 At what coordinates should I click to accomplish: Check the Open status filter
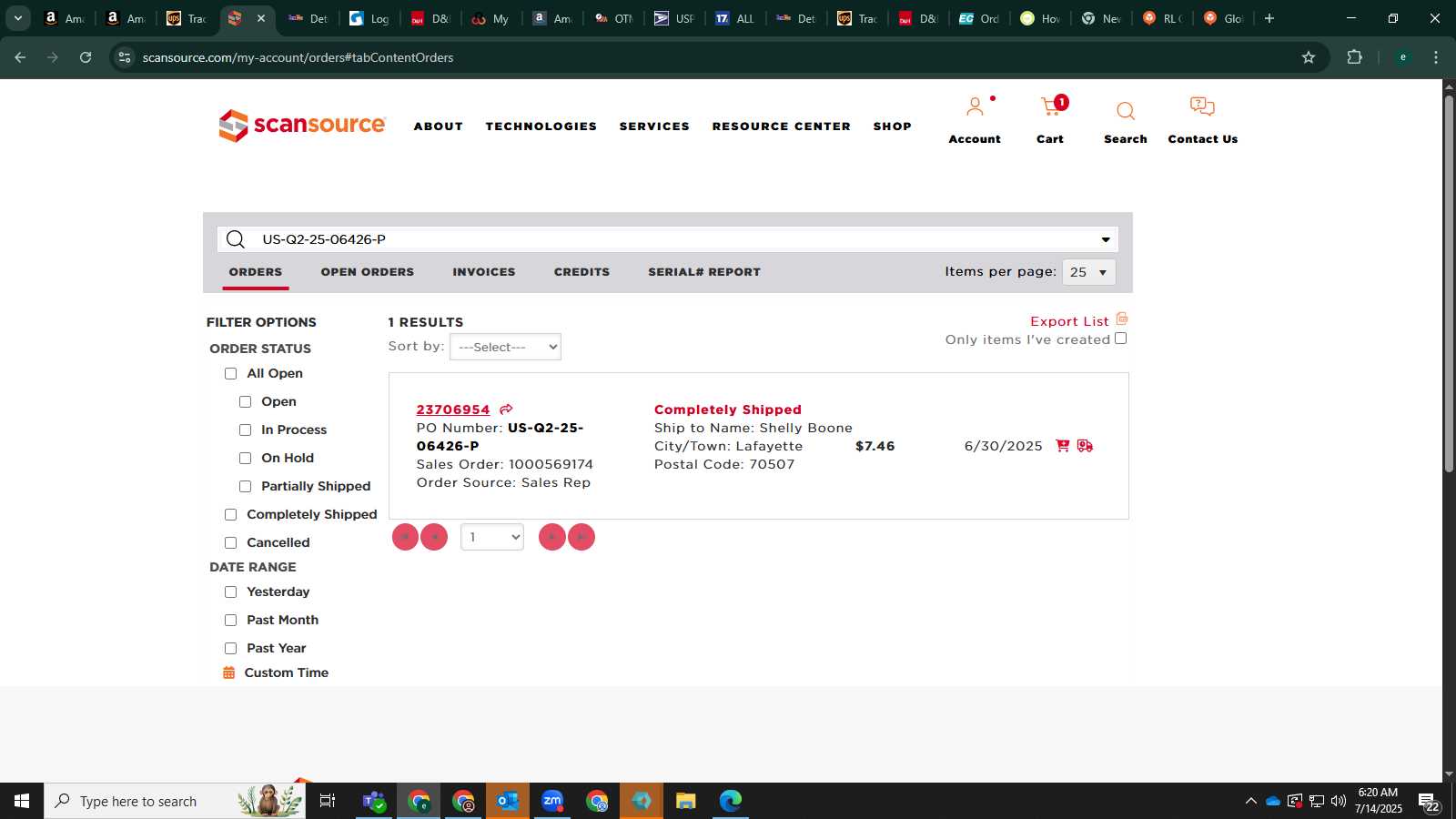coord(246,402)
